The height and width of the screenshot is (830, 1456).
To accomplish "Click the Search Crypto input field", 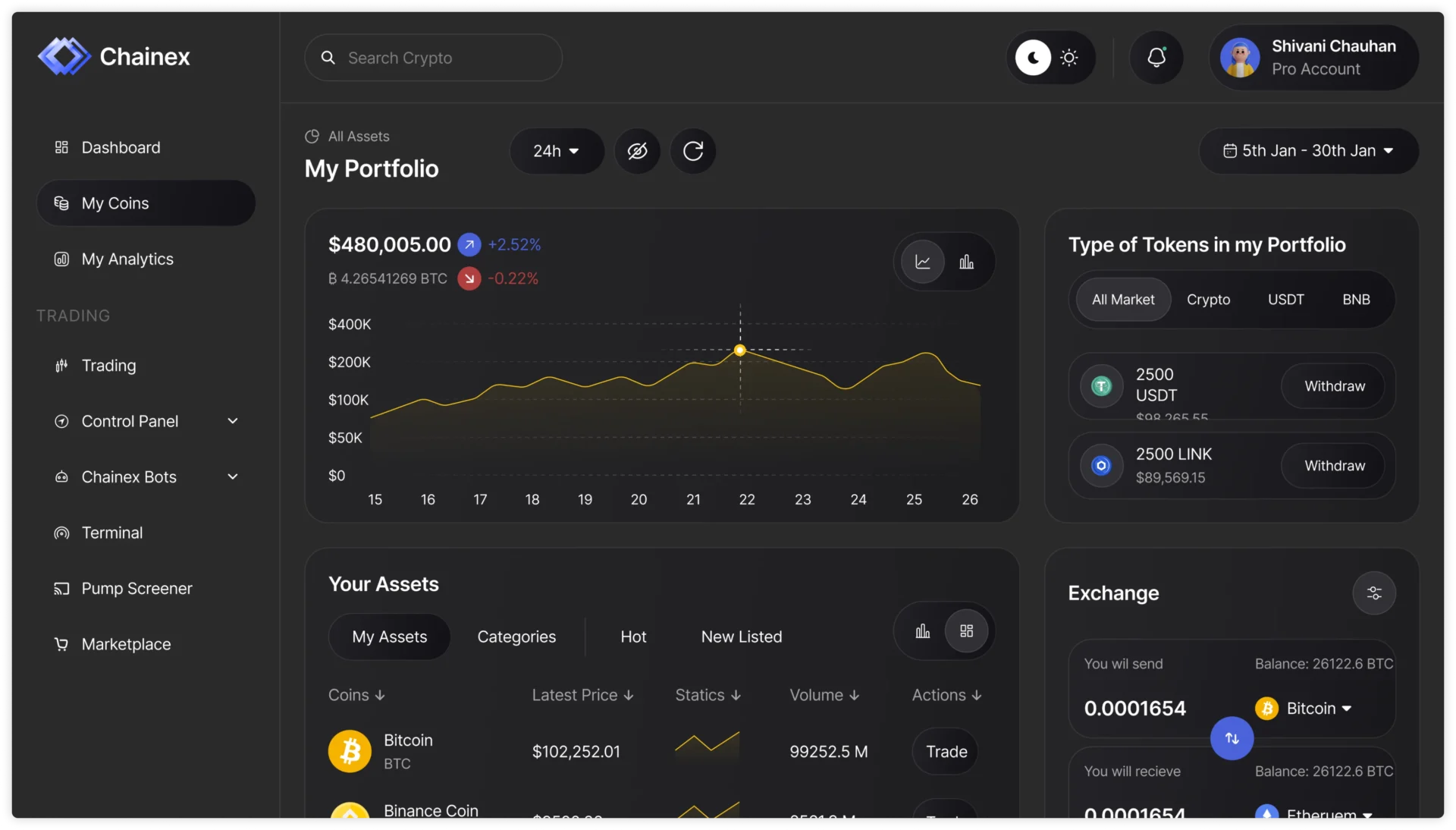I will coord(432,58).
